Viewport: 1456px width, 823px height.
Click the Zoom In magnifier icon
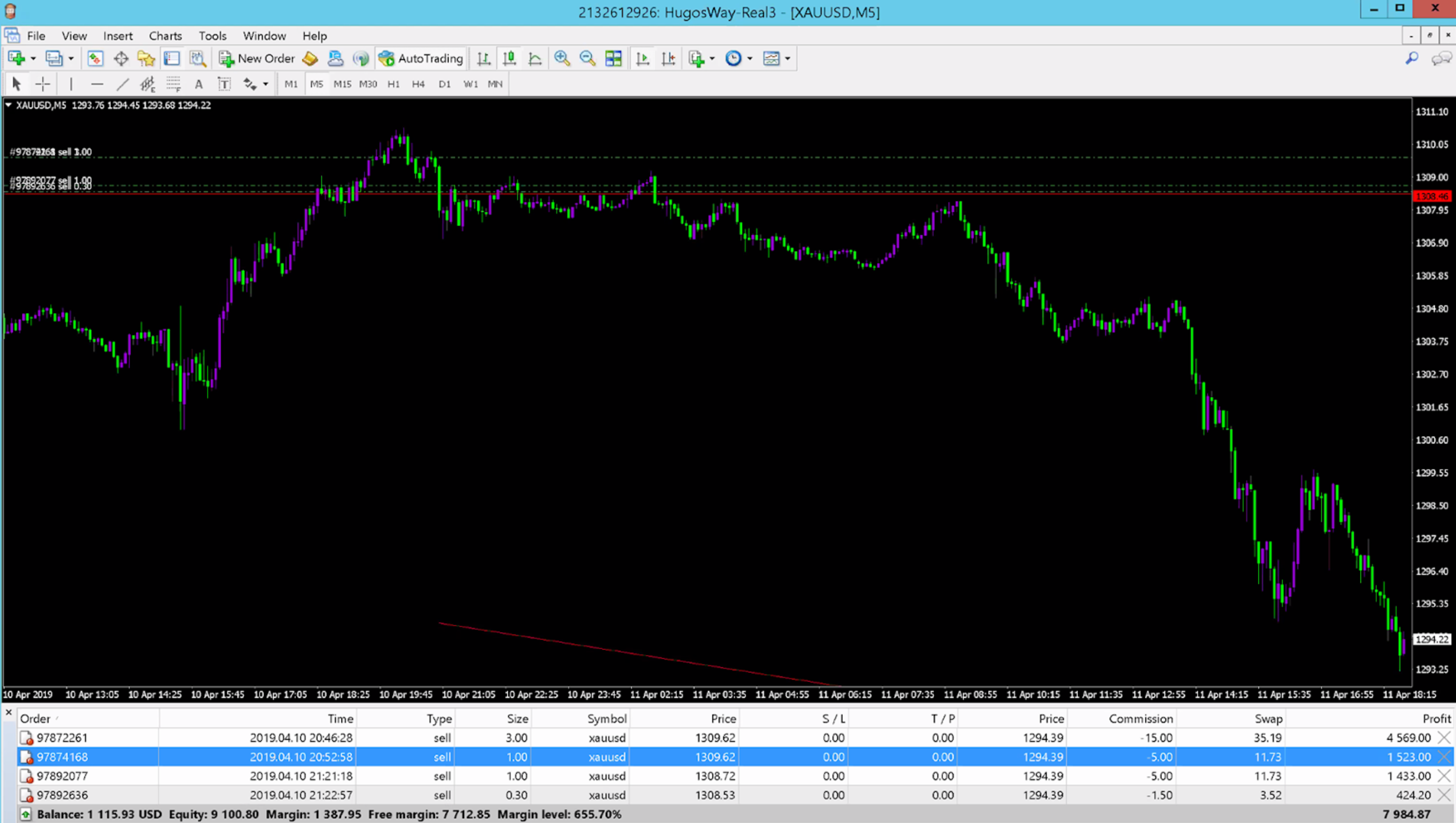[561, 58]
